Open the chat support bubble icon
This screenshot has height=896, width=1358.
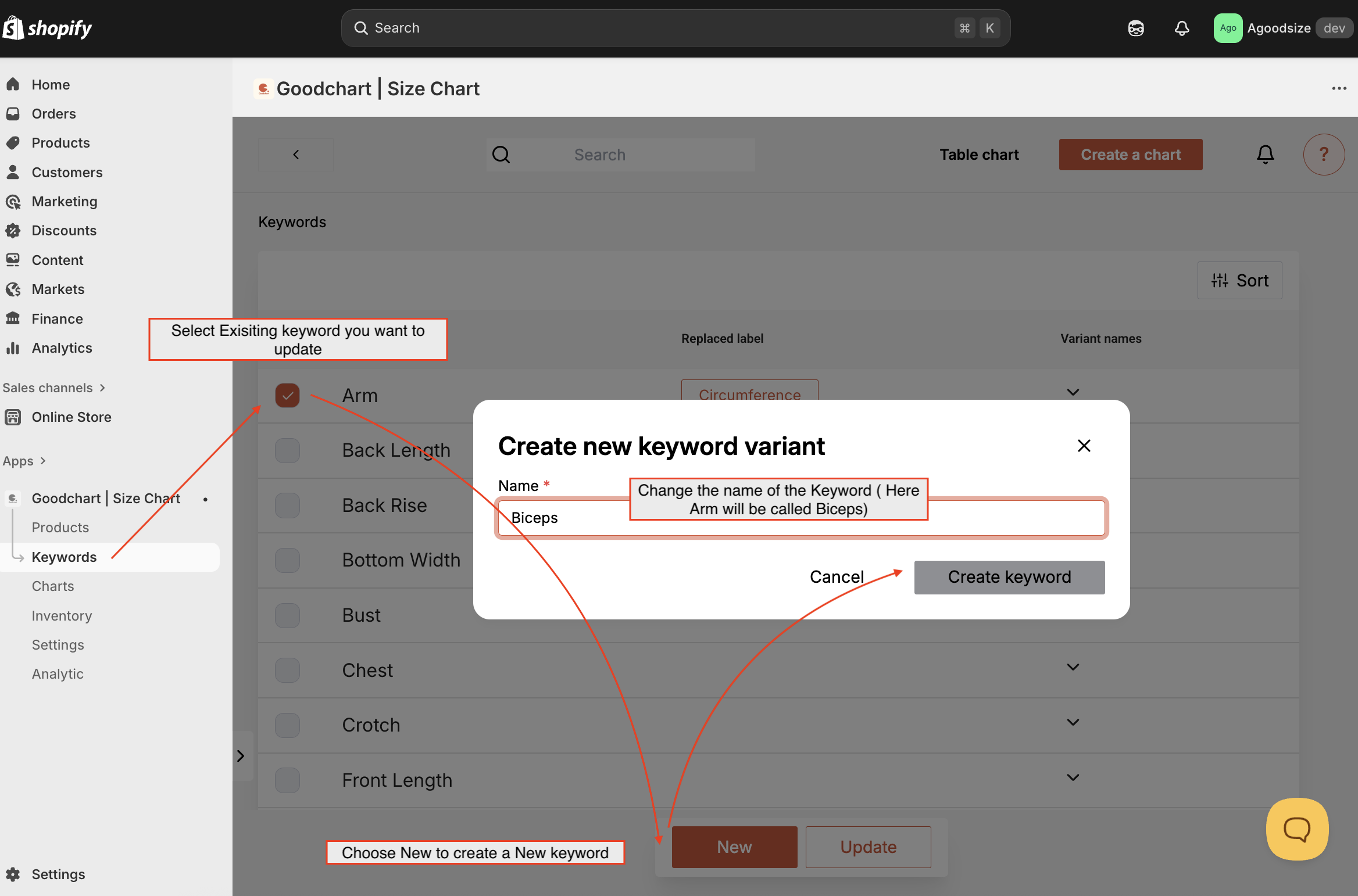pyautogui.click(x=1297, y=829)
